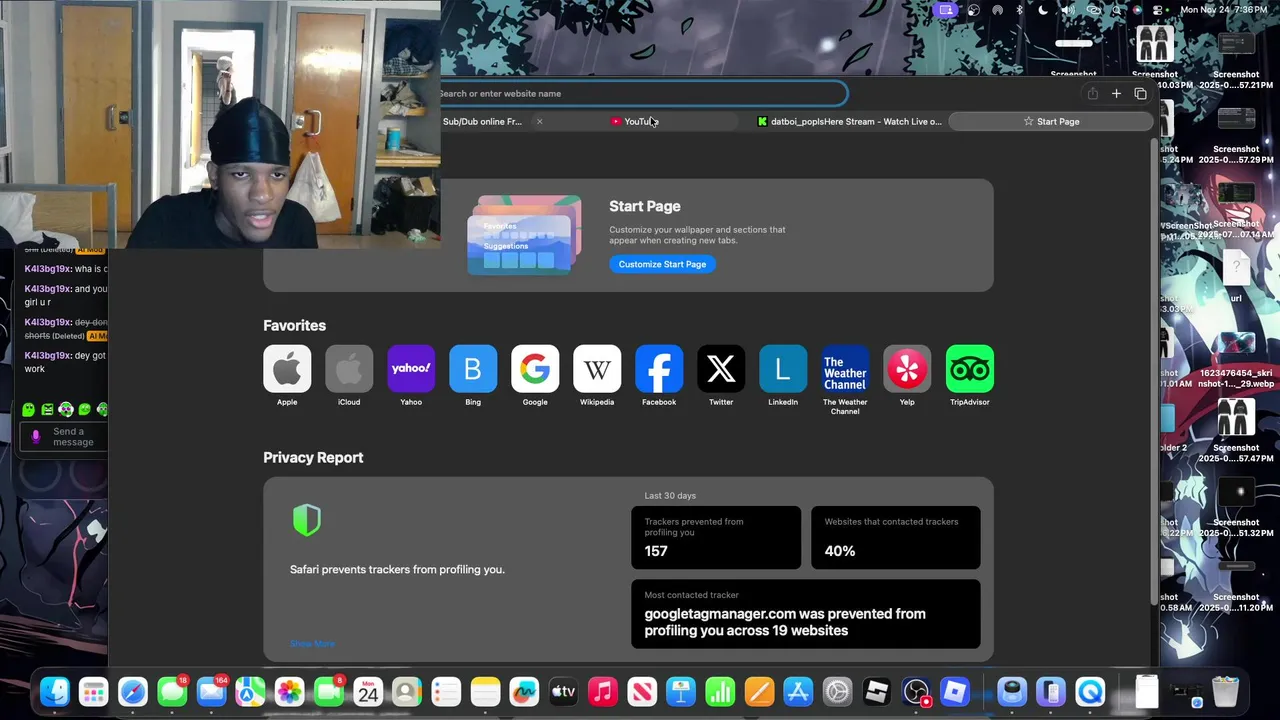Open the Yahoo favorite icon

[411, 369]
